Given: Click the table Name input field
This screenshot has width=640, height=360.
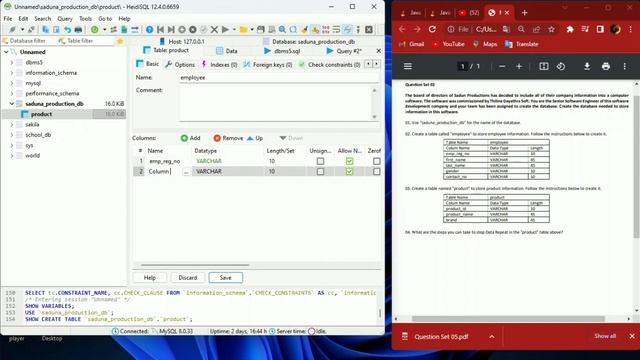Looking at the screenshot, I should (279, 78).
